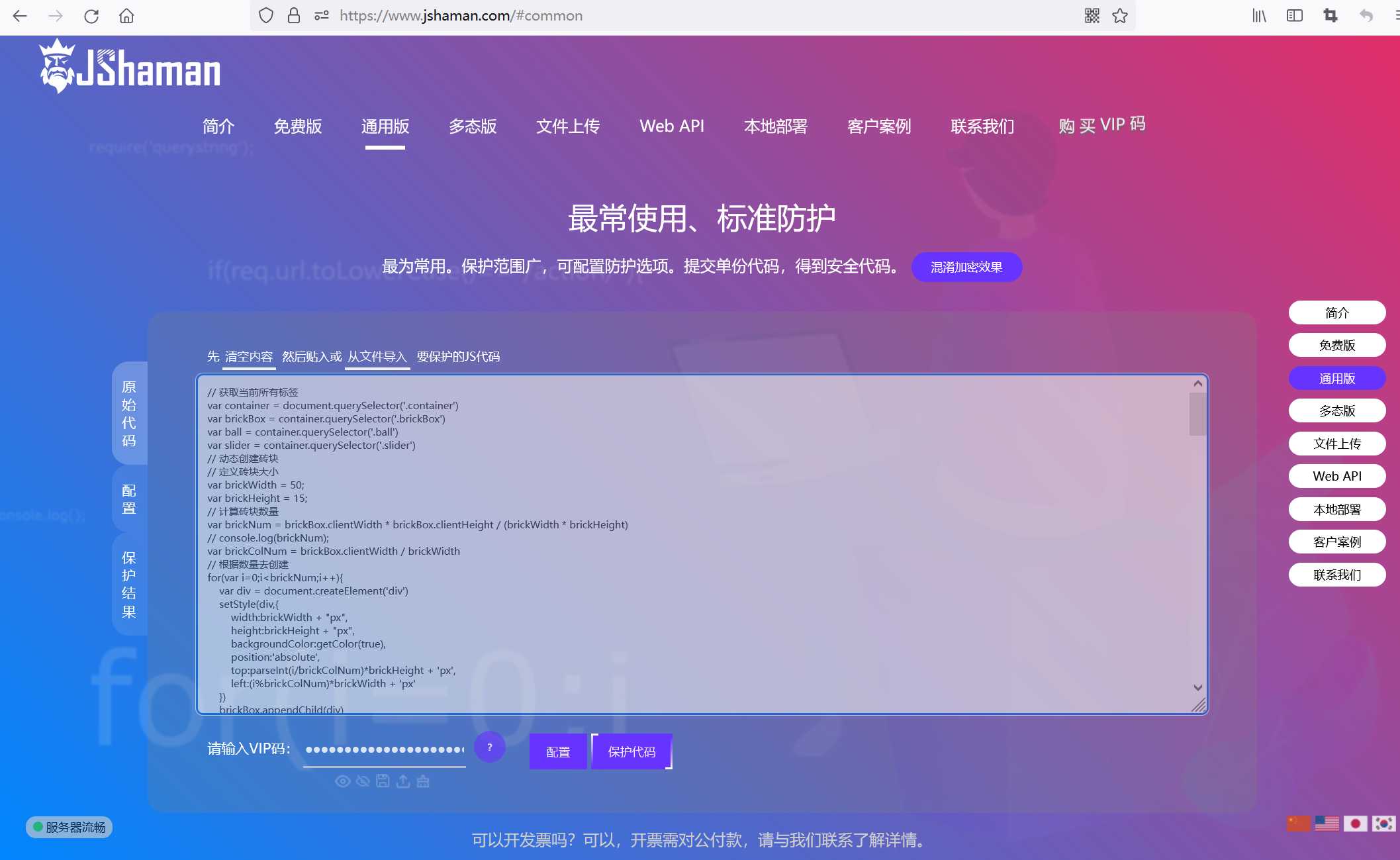This screenshot has width=1400, height=860.
Task: Click the browser forward arrow
Action: coord(56,16)
